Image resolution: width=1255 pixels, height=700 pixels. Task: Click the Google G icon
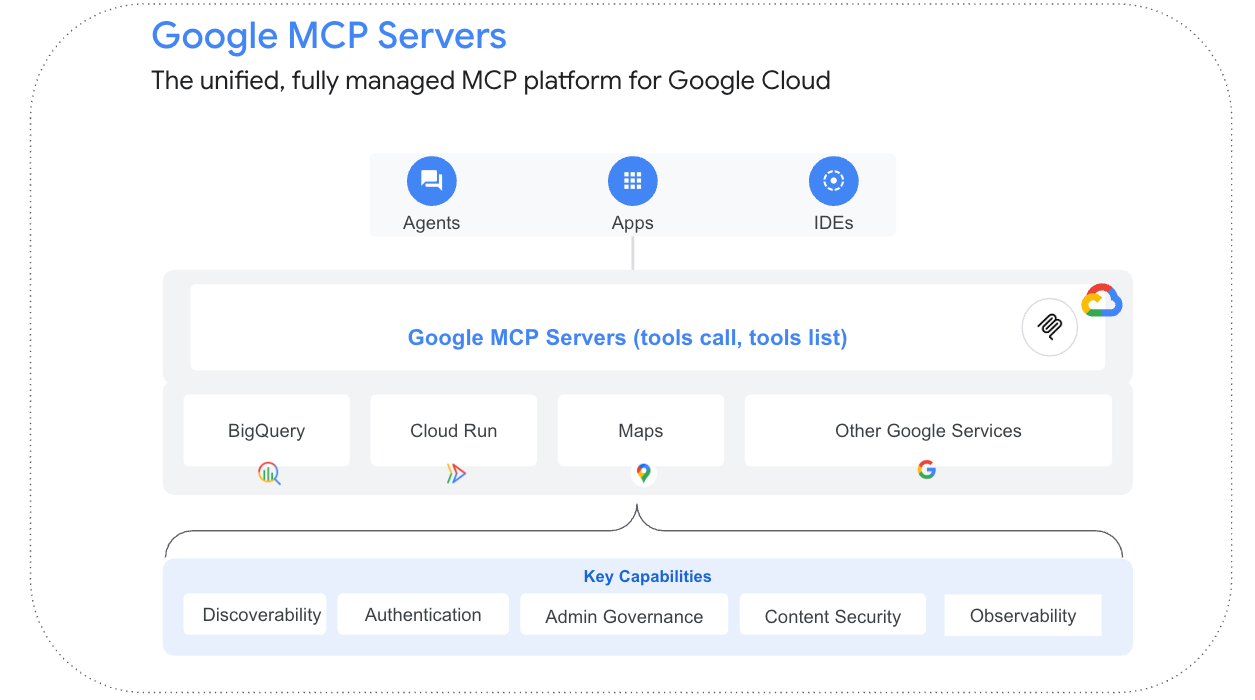[927, 469]
